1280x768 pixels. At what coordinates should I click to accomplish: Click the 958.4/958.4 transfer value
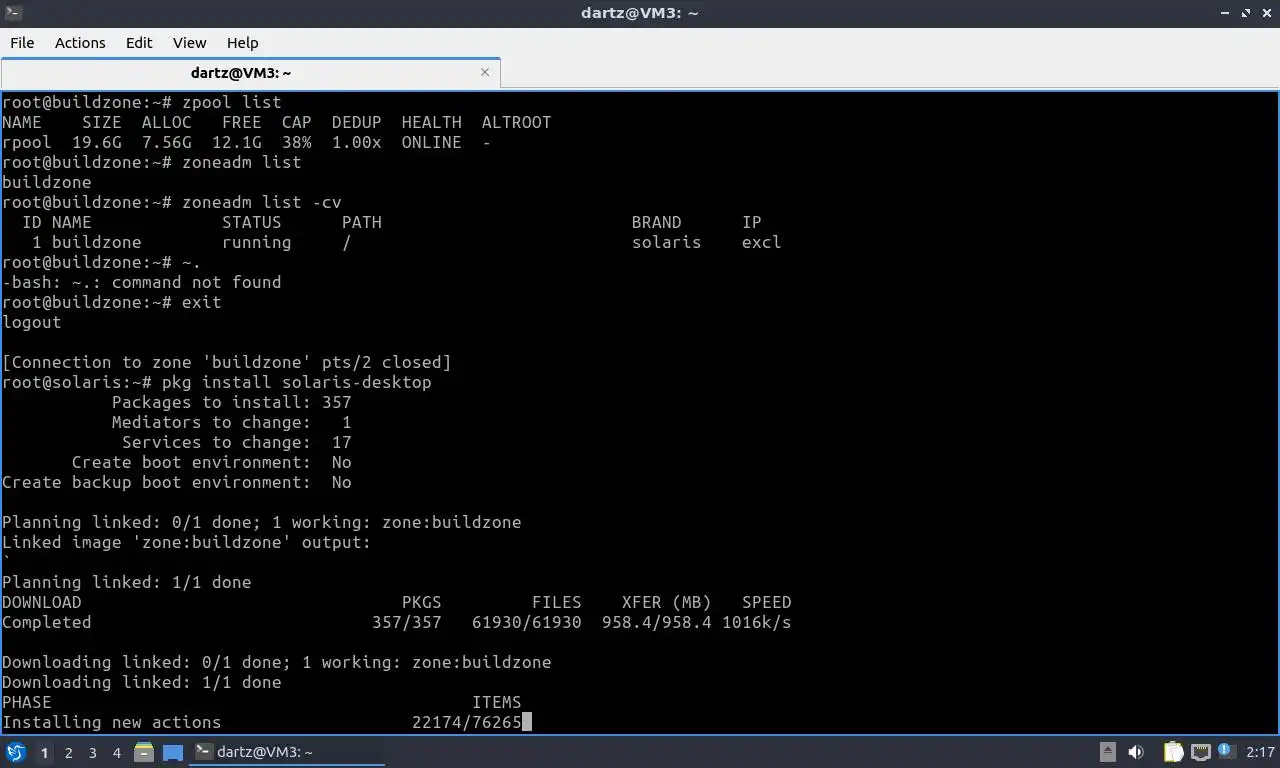657,622
